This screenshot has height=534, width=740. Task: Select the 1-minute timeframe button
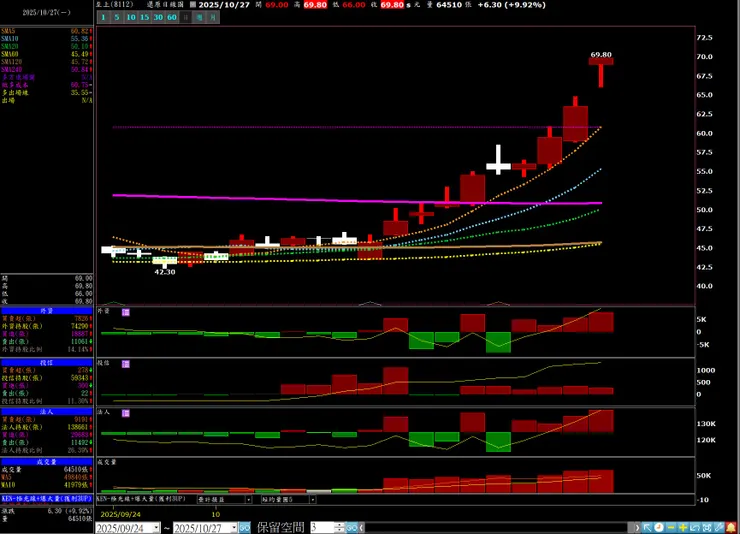pyautogui.click(x=103, y=17)
